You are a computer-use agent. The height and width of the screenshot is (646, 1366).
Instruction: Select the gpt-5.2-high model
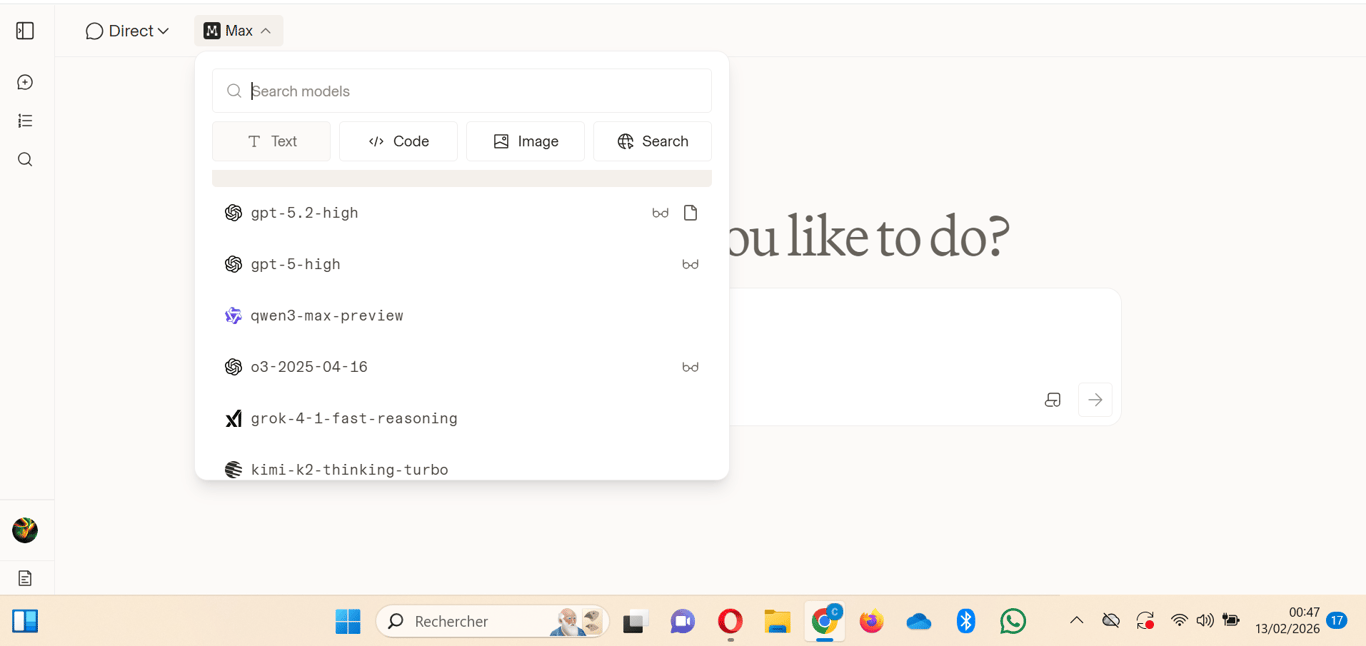462,213
